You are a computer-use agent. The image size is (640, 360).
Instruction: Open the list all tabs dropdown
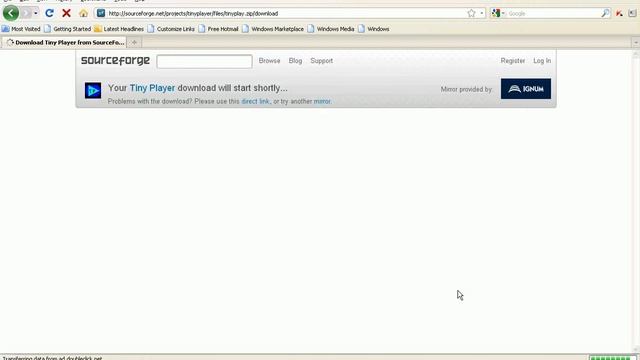tap(636, 42)
